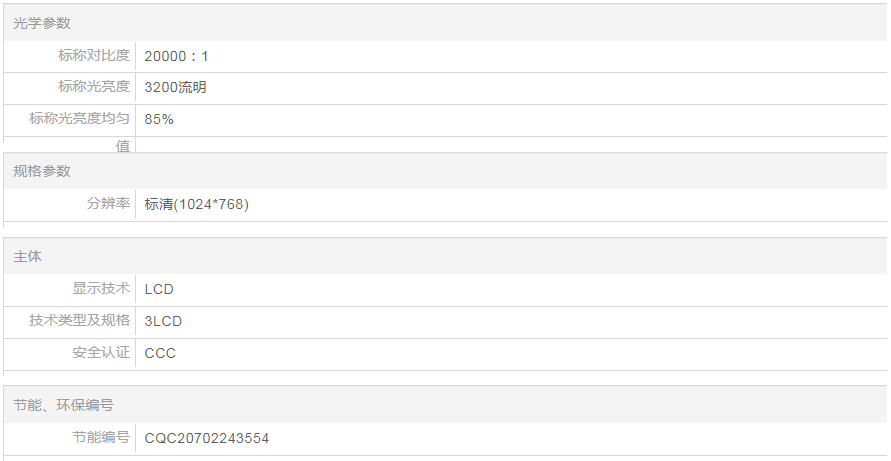Select the 标称光亮度 label
This screenshot has width=891, height=461.
click(93, 87)
